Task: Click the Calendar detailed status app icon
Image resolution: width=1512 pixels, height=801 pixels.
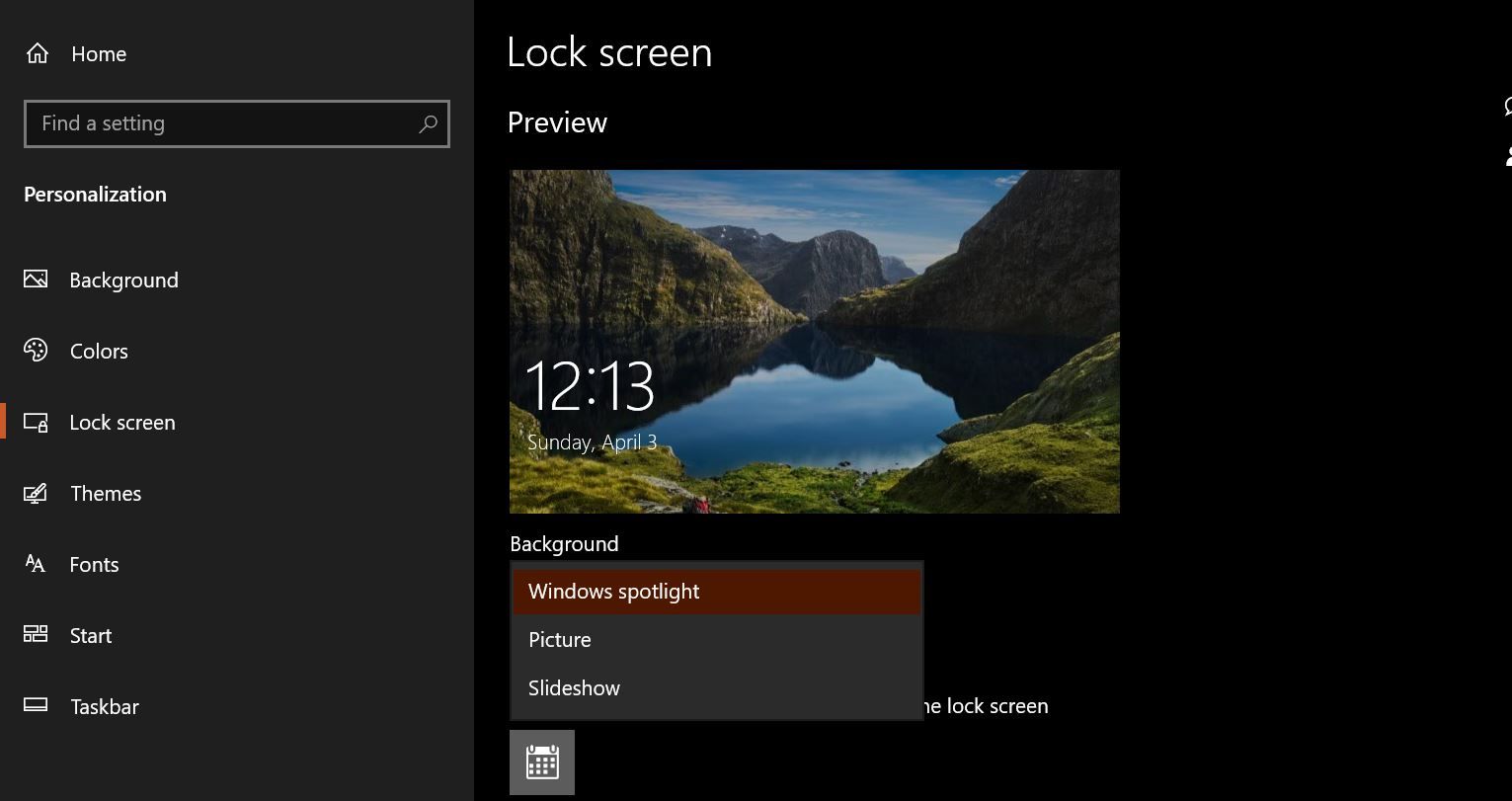Action: pyautogui.click(x=541, y=761)
